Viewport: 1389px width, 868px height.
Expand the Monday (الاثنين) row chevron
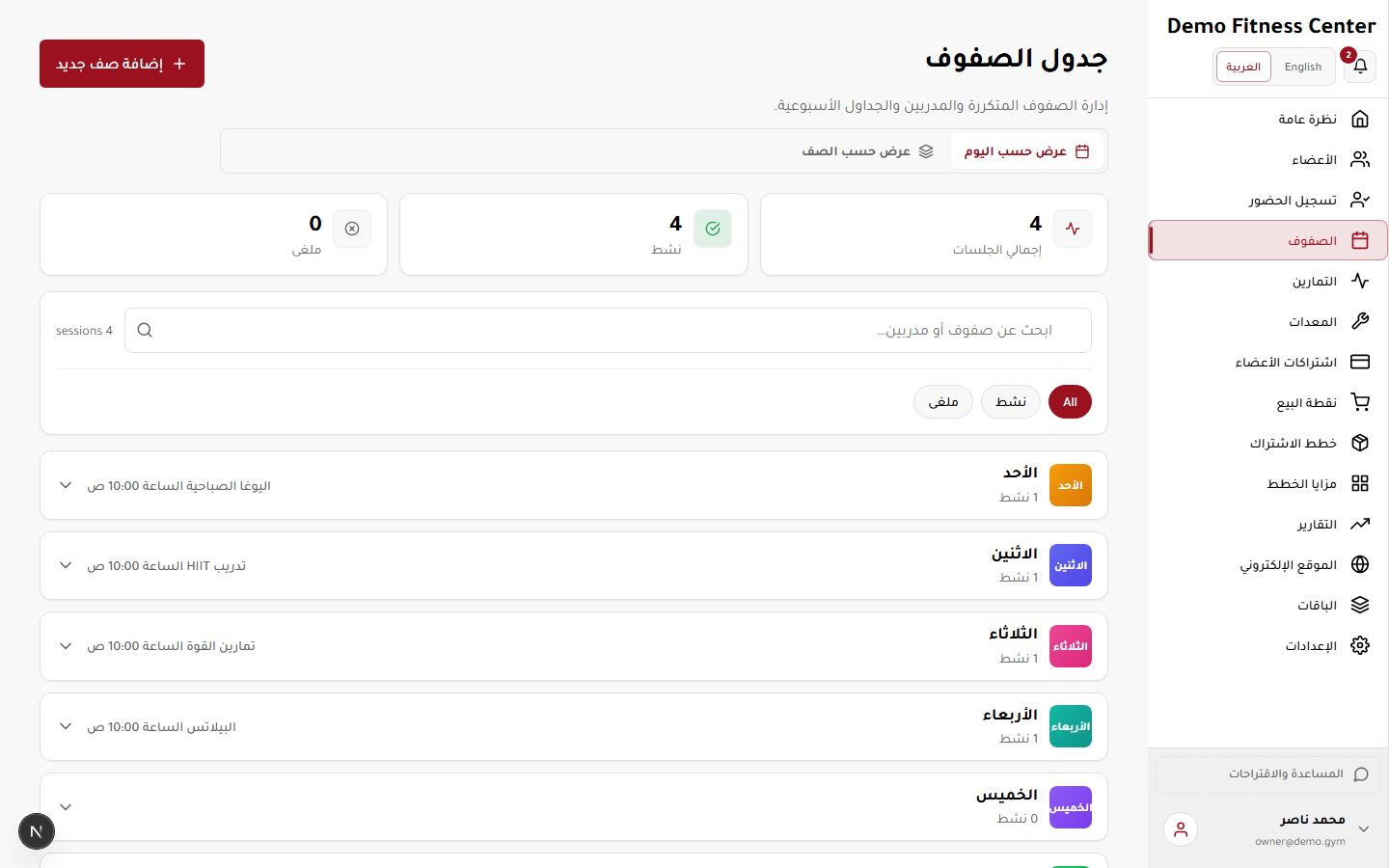(66, 565)
